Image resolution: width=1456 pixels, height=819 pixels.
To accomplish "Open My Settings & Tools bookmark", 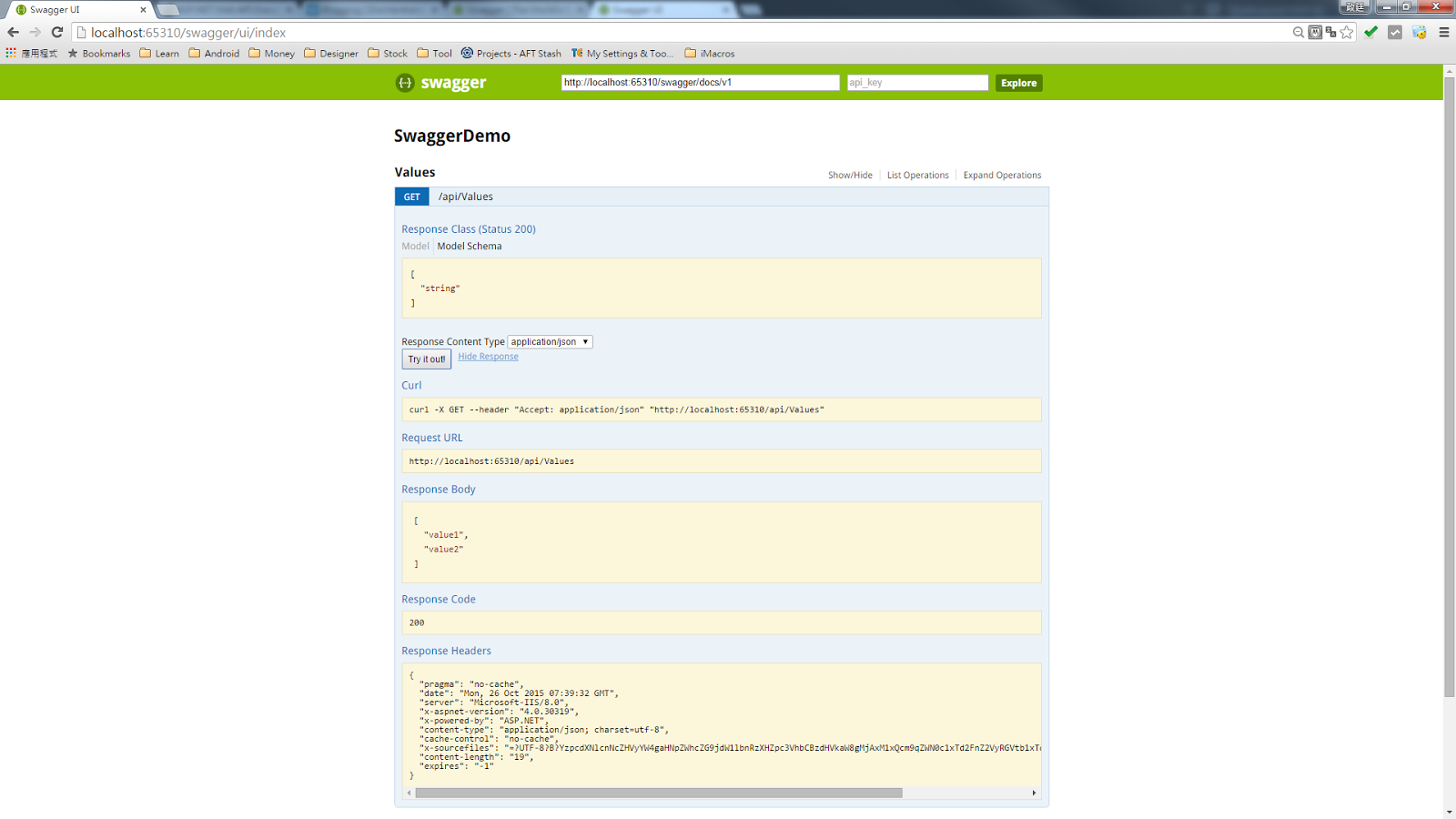I will [622, 53].
